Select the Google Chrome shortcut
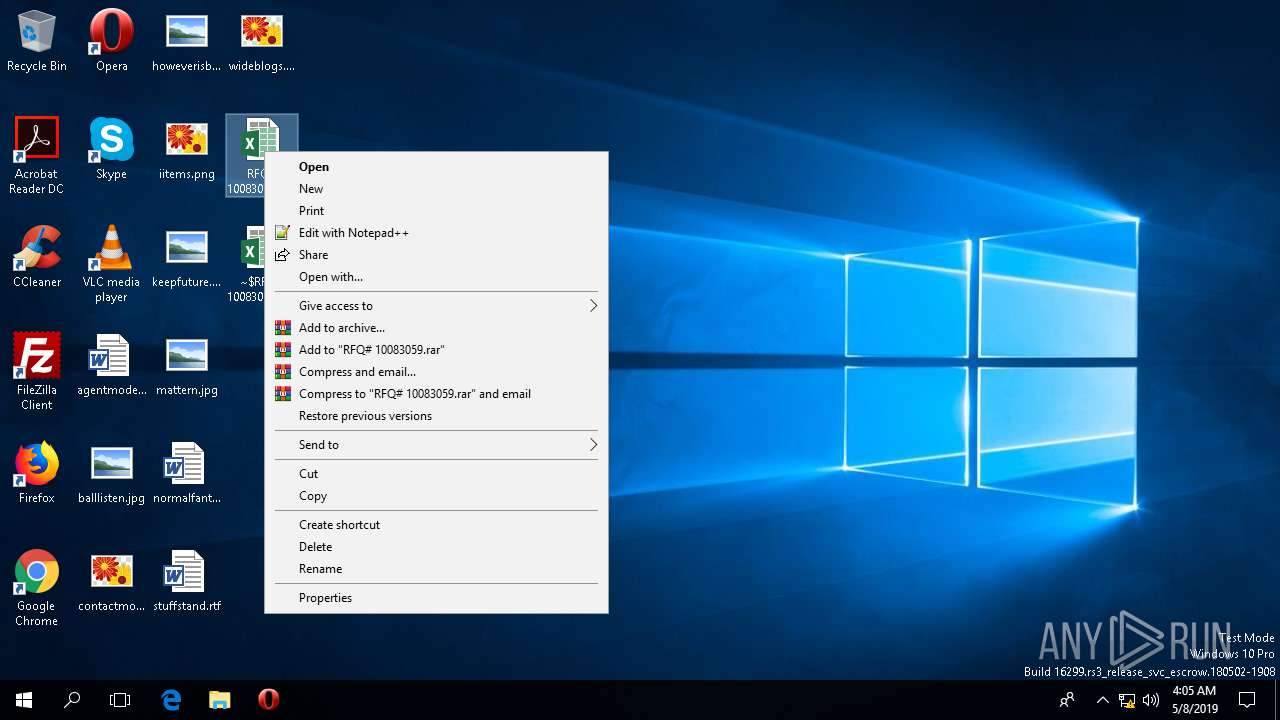The width and height of the screenshot is (1280, 720). (37, 587)
